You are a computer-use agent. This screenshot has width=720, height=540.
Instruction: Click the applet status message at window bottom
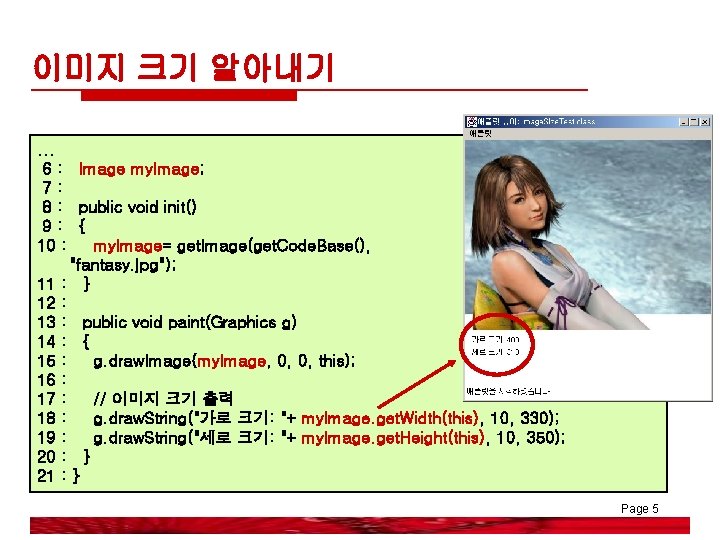(x=508, y=392)
